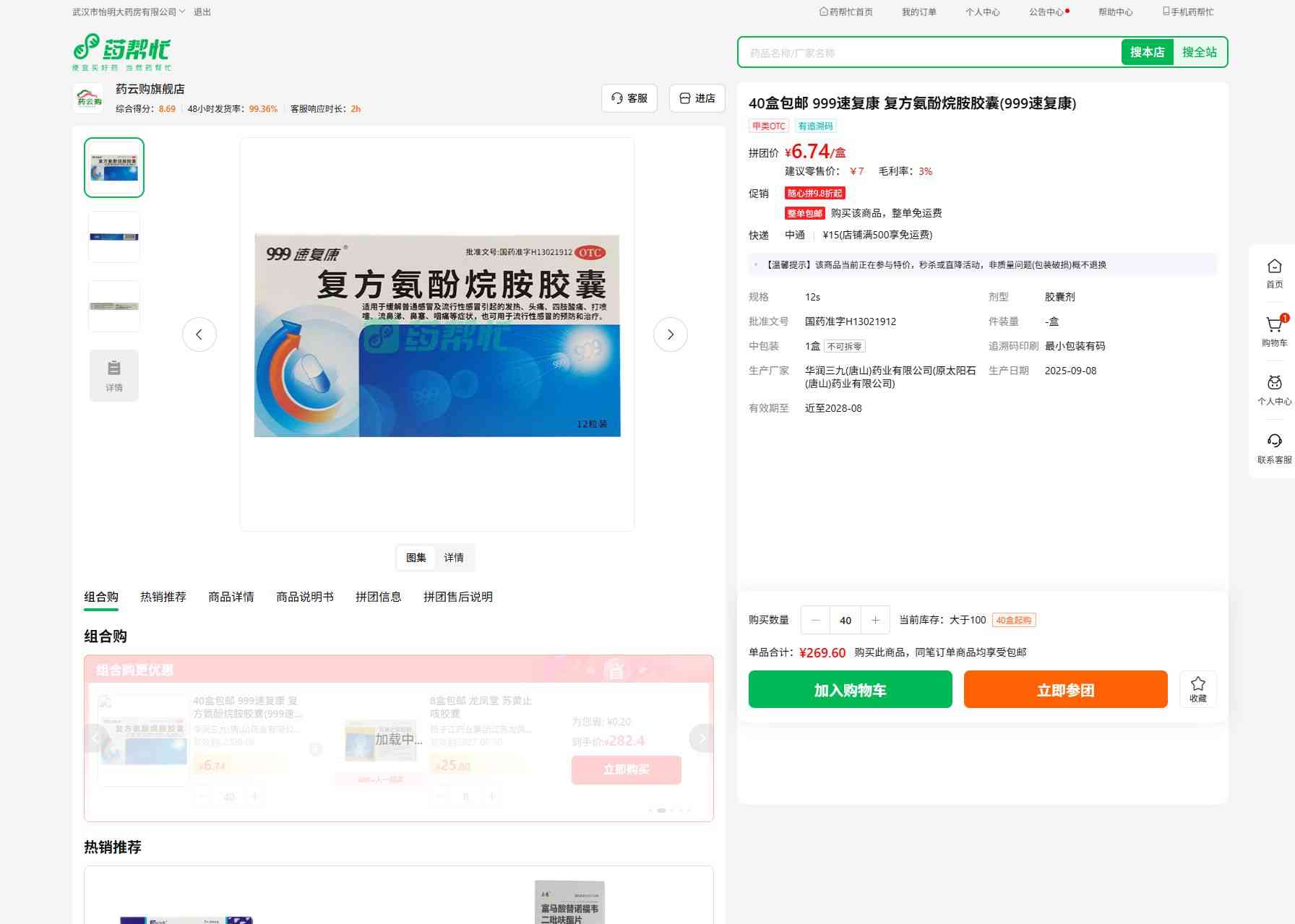The image size is (1295, 924).
Task: Click the orange 立即参团 button
Action: pyautogui.click(x=1065, y=690)
